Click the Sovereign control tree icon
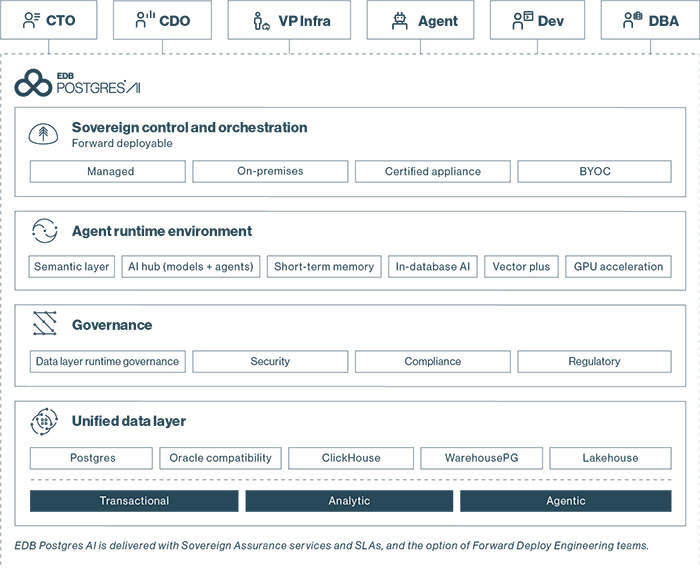The width and height of the screenshot is (700, 568). [43, 134]
